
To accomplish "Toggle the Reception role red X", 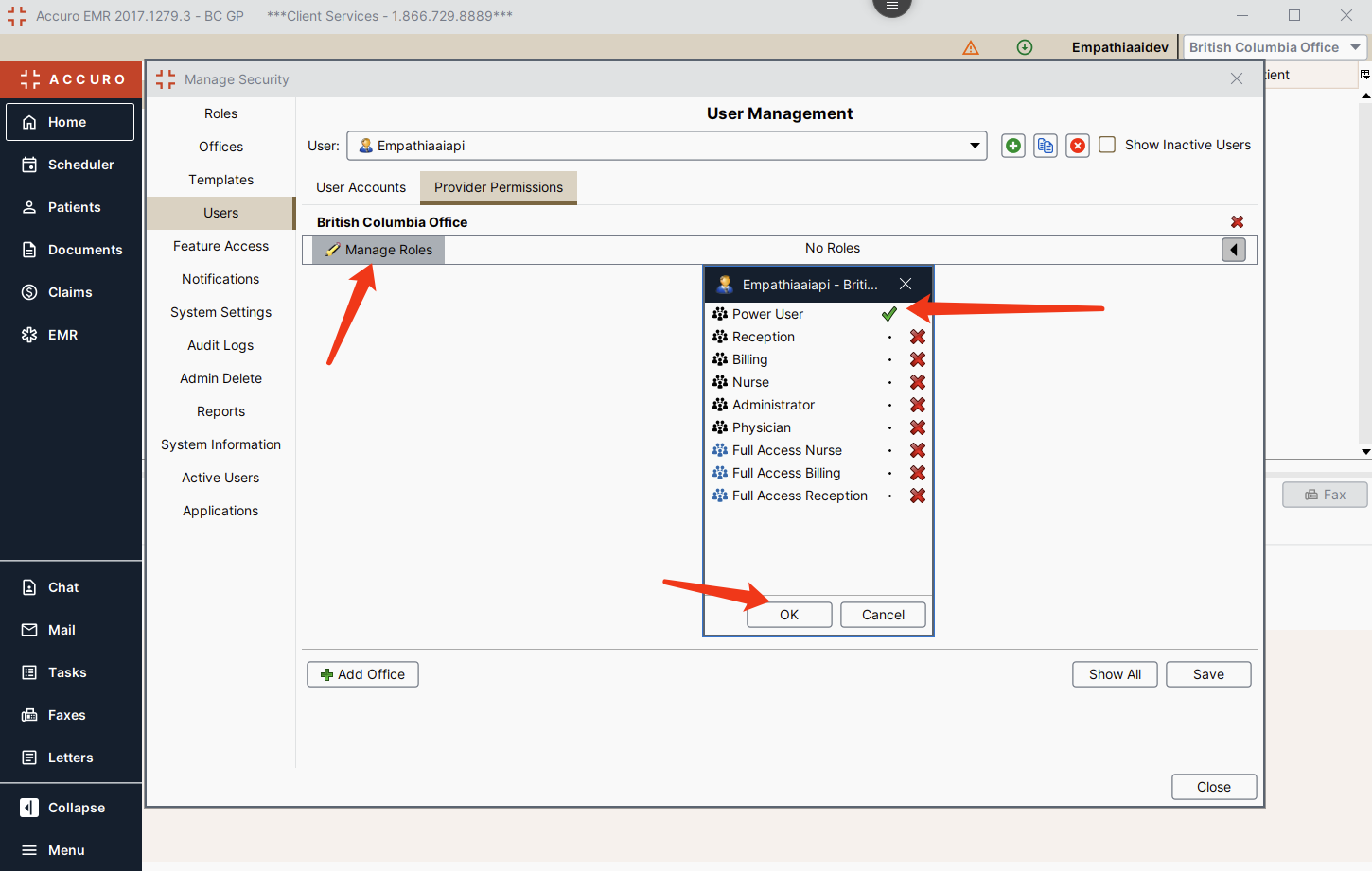I will [x=918, y=337].
